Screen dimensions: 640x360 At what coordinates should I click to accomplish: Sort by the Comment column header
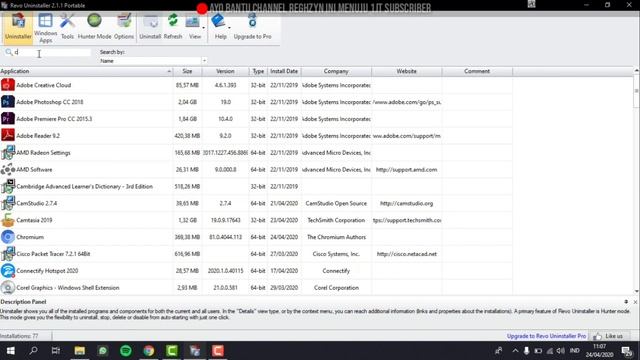[x=477, y=71]
